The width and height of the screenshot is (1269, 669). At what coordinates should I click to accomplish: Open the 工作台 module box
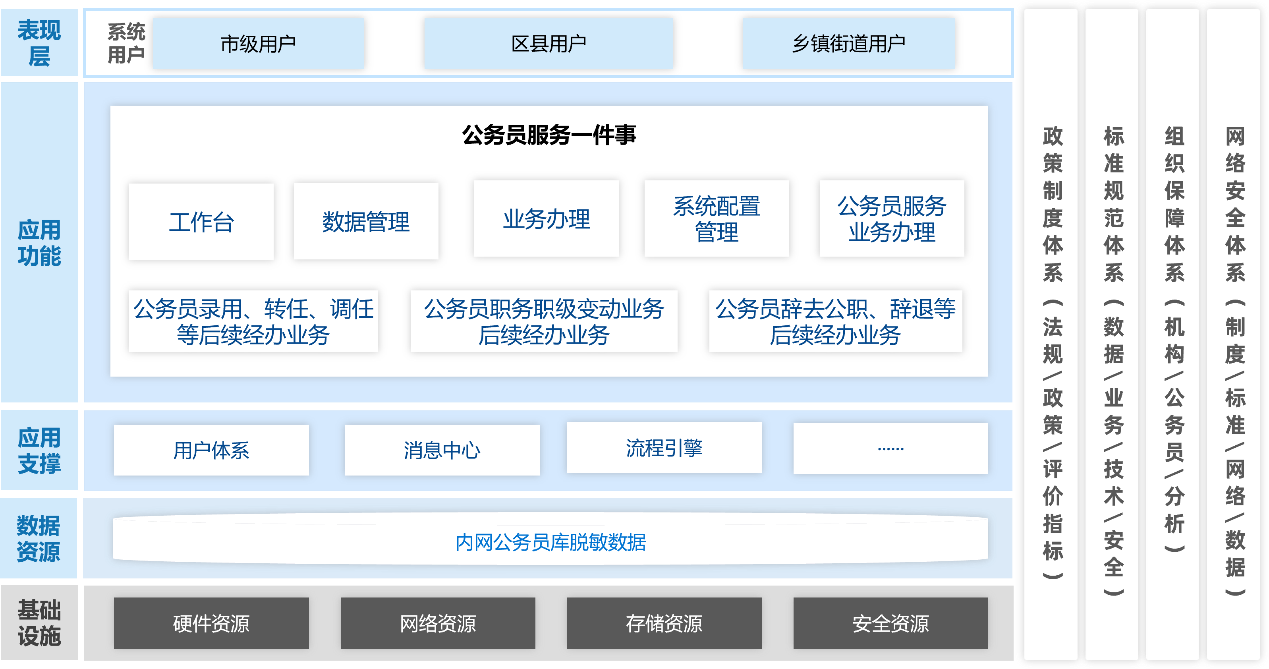tap(201, 221)
